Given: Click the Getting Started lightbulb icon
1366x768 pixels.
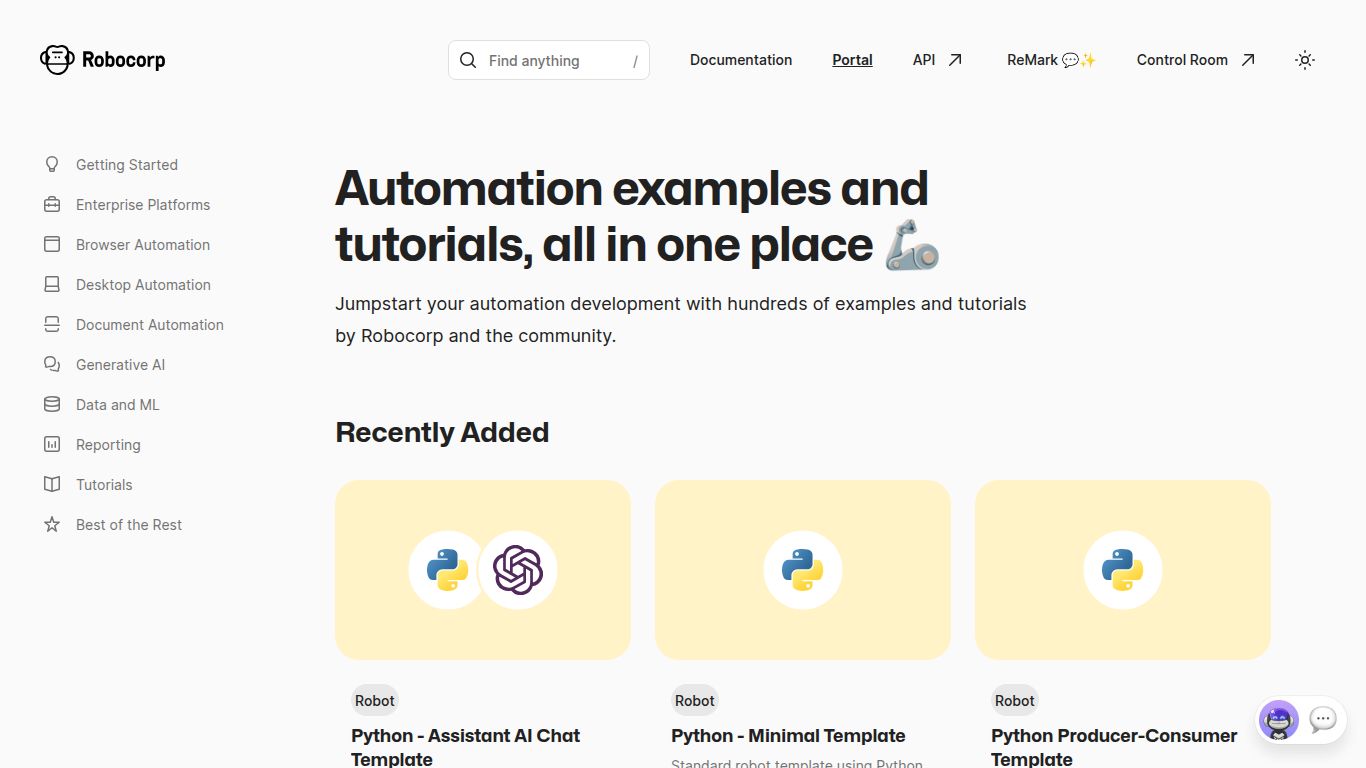Looking at the screenshot, I should (52, 165).
